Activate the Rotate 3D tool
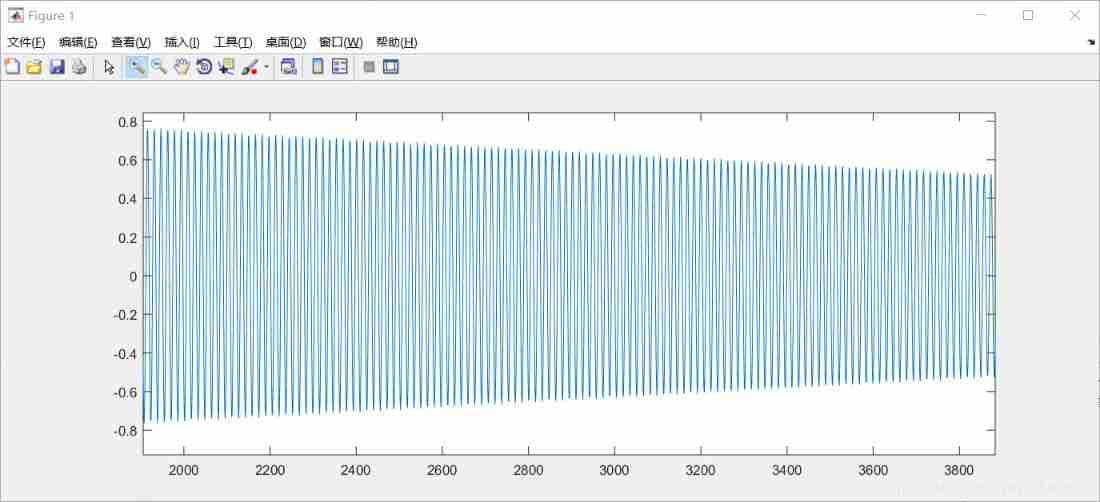 click(204, 67)
